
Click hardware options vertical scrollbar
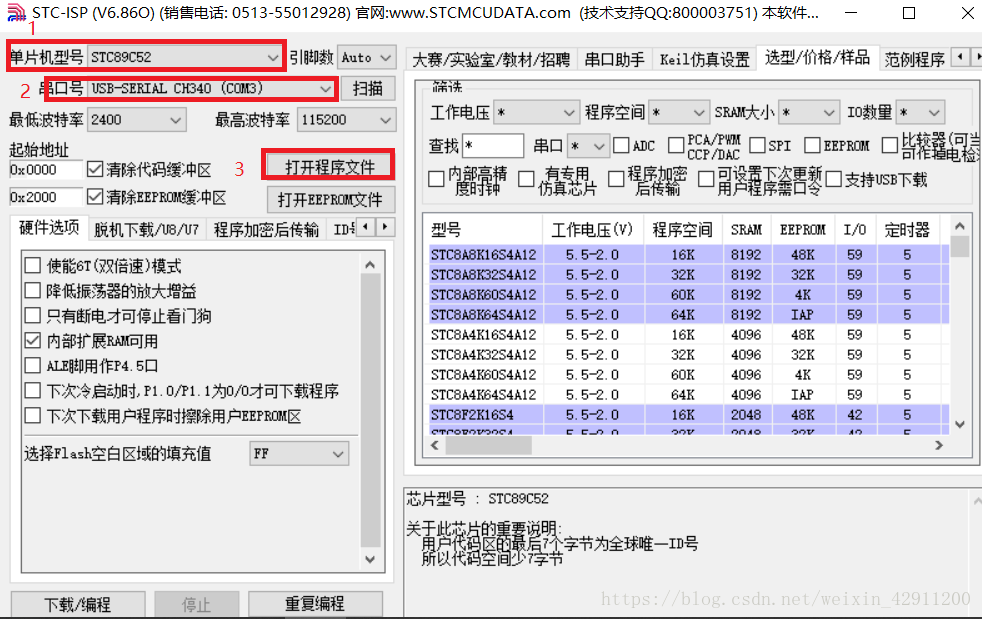(x=370, y=410)
